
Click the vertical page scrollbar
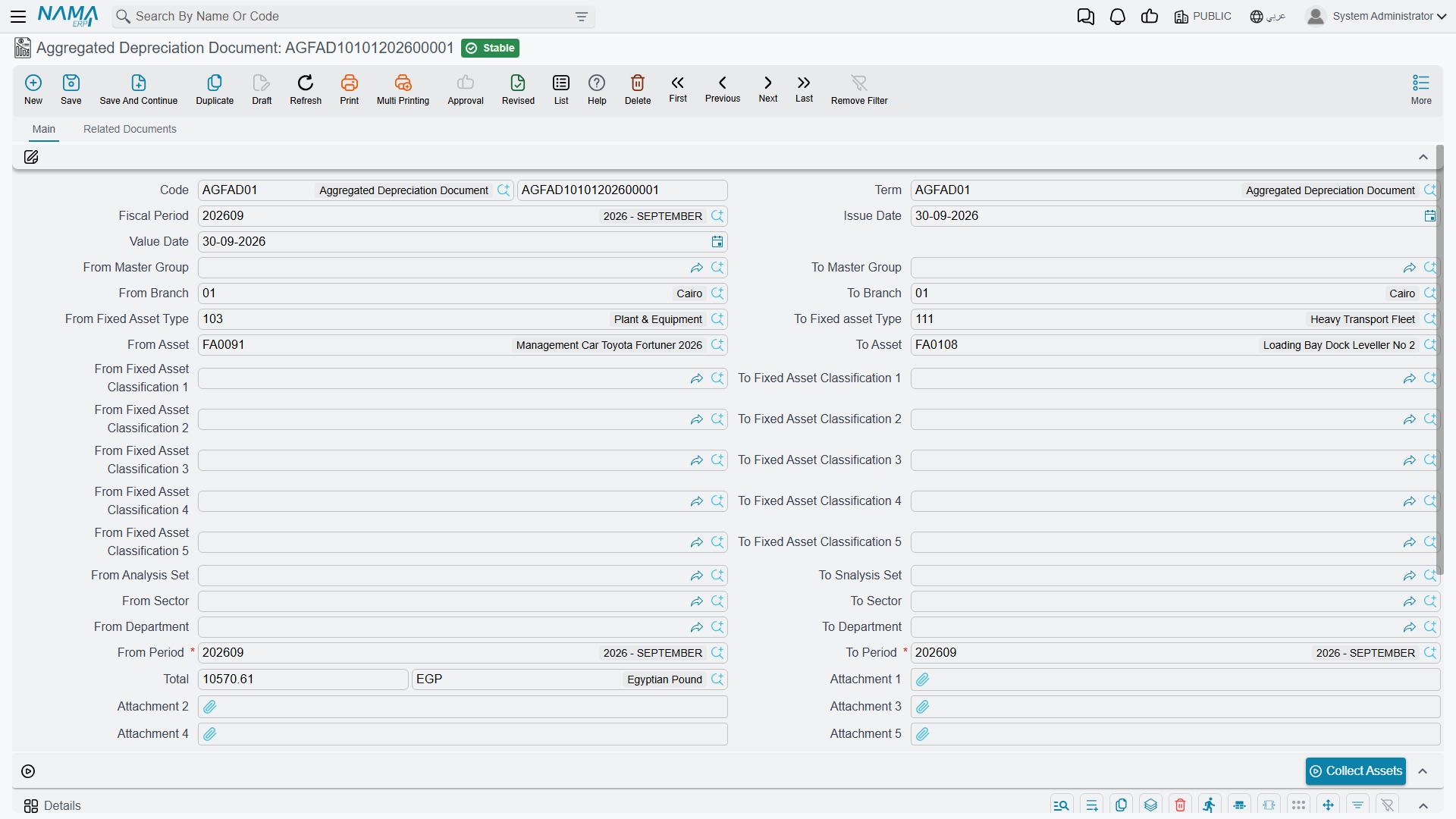pos(1440,360)
